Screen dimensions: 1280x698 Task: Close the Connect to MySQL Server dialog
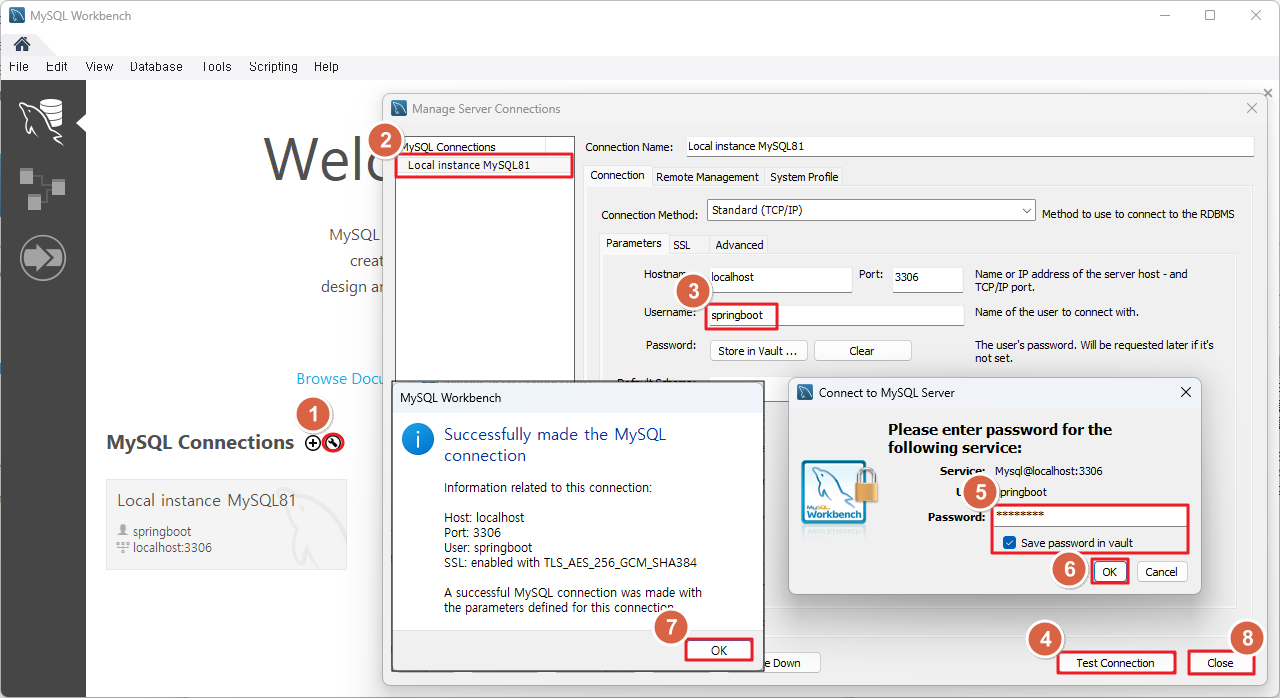point(1186,392)
